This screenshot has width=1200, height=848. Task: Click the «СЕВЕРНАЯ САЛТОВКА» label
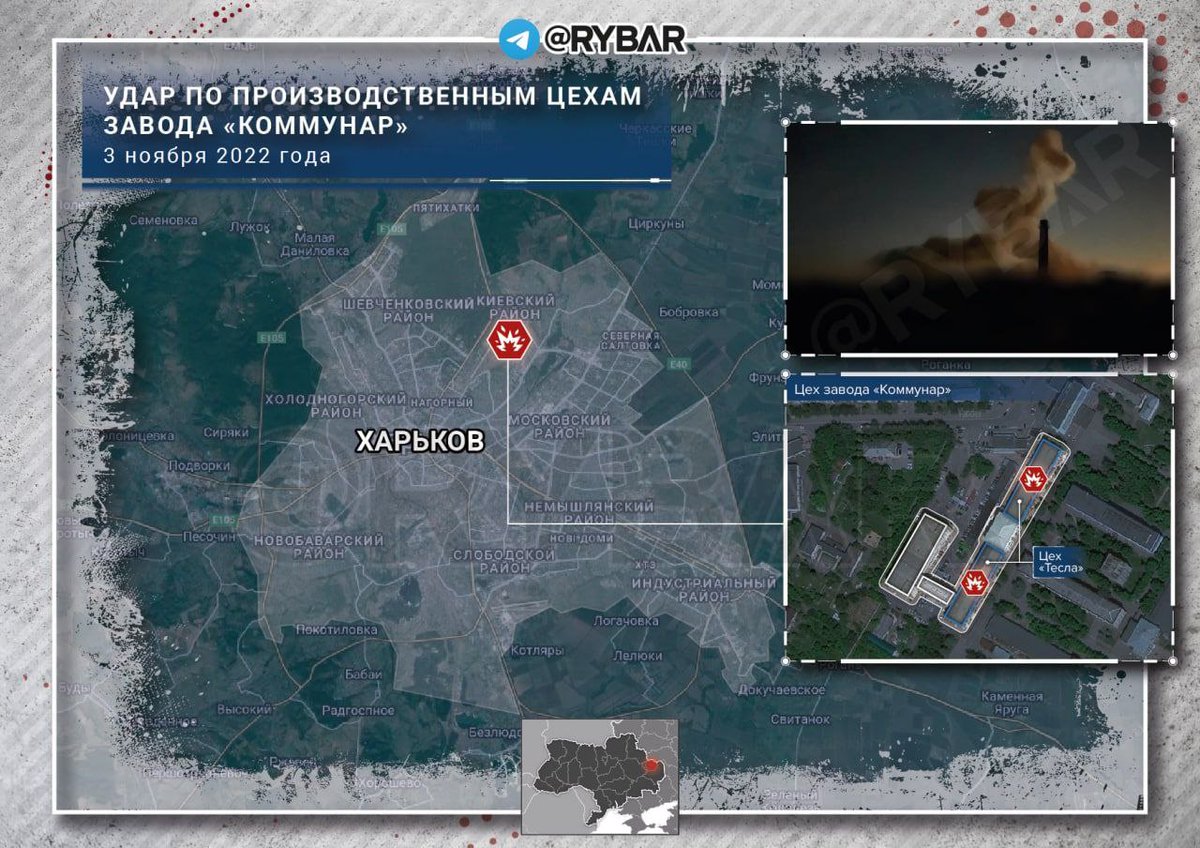[x=631, y=340]
